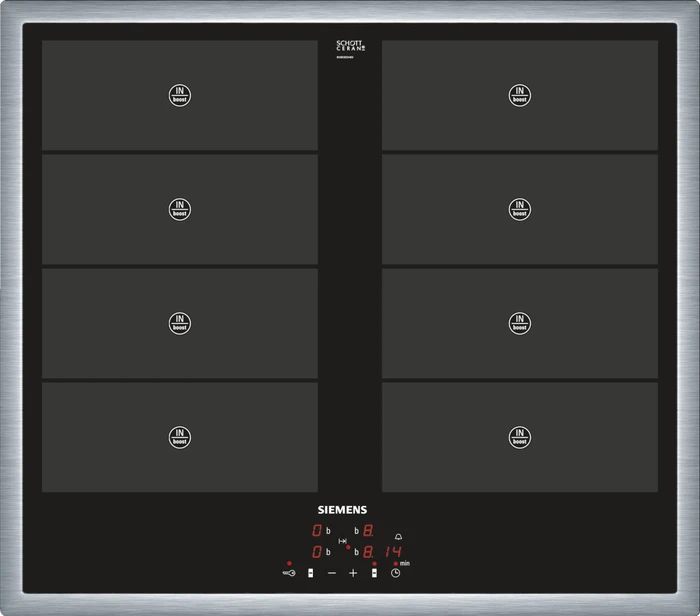
Task: Tap the IN boost symbol, top-left zone
Action: [x=180, y=95]
